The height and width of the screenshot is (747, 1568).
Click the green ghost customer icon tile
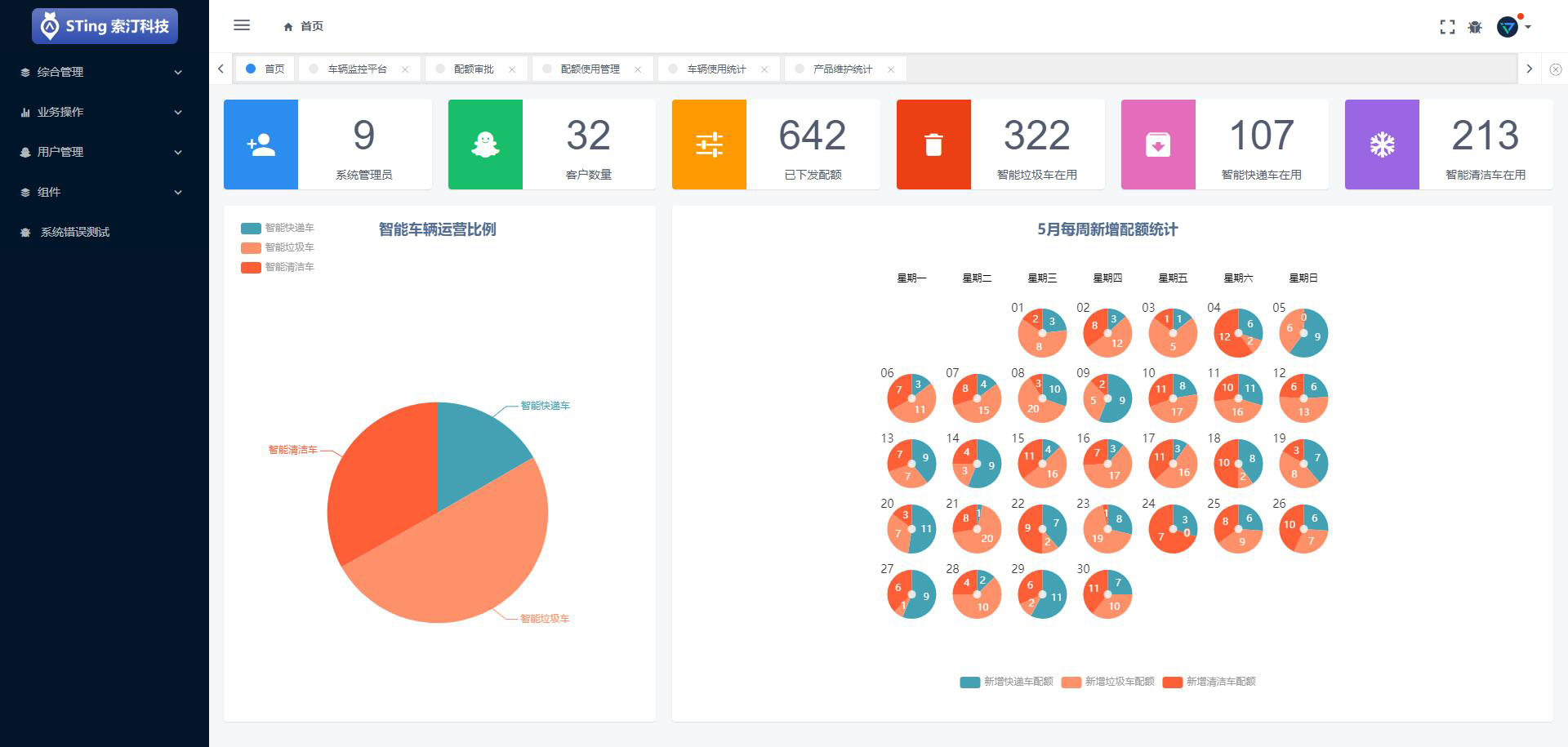tap(485, 145)
